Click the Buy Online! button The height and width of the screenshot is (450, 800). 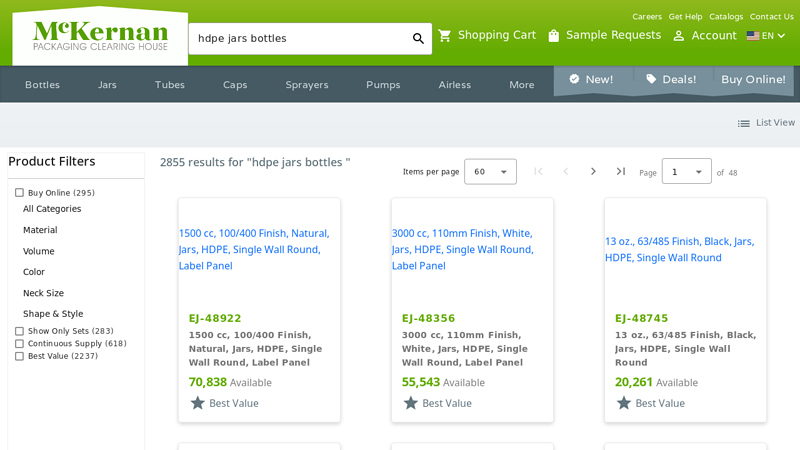[x=753, y=80]
